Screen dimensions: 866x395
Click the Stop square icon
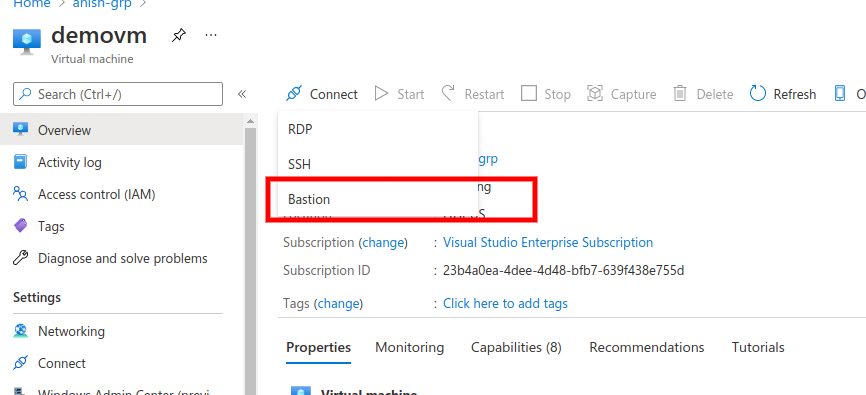(529, 93)
